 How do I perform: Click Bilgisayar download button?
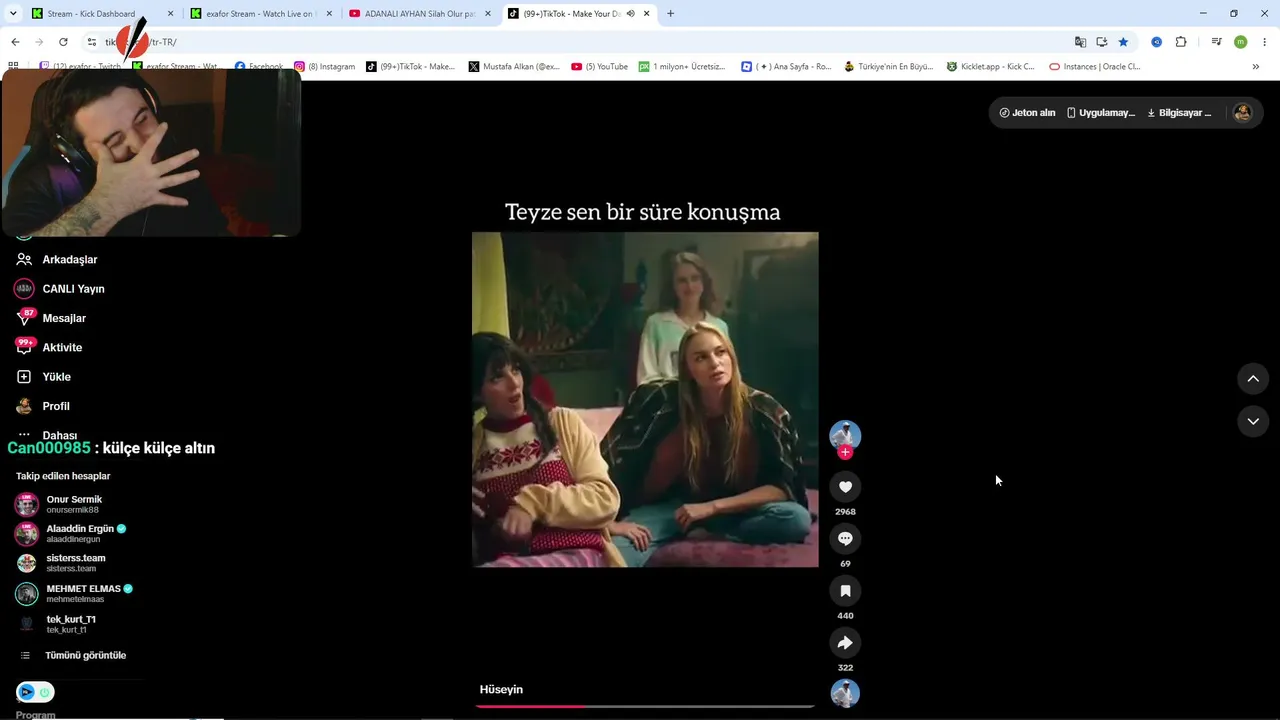click(1179, 113)
